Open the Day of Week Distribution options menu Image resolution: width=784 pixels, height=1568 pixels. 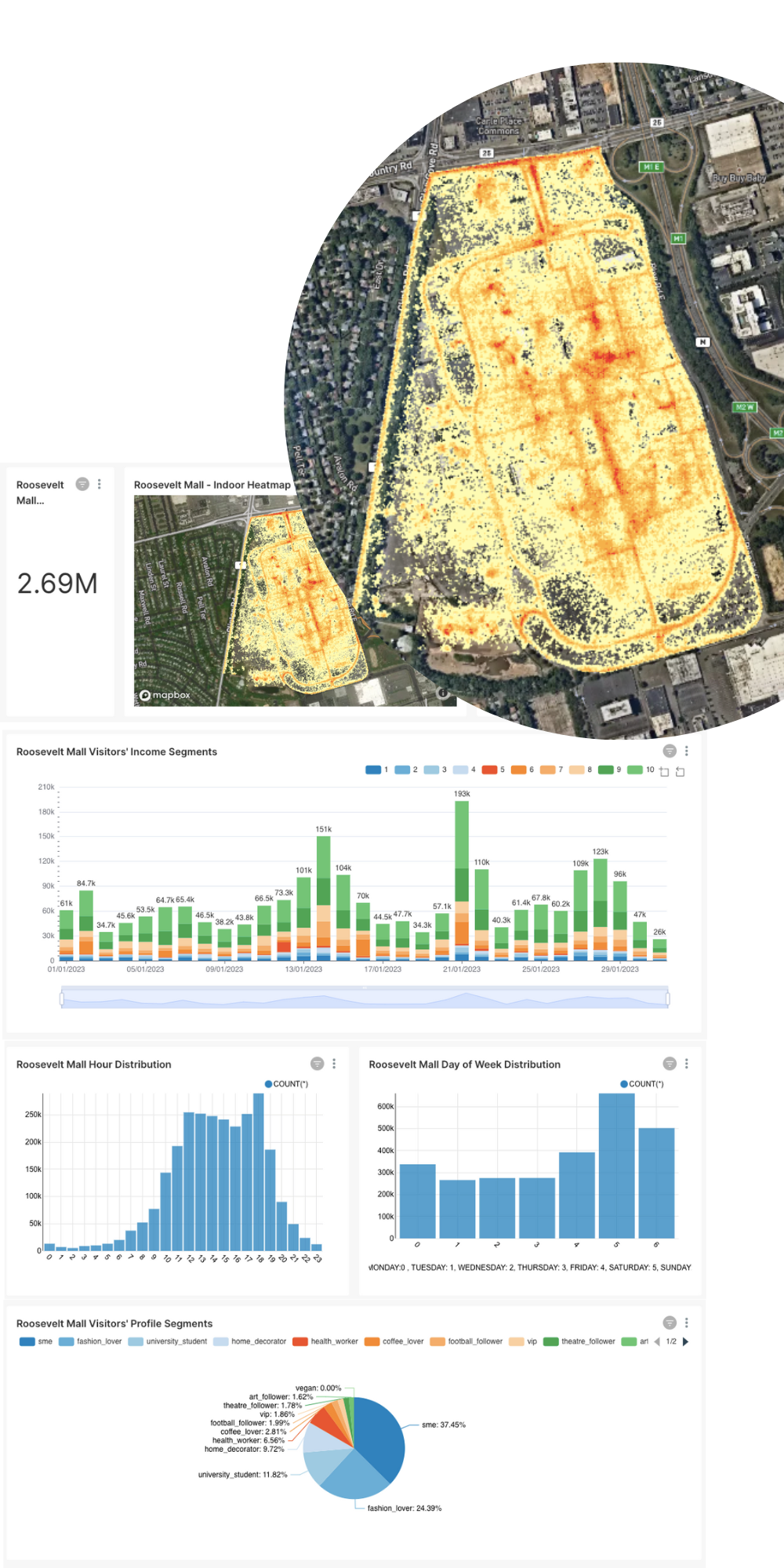687,1064
